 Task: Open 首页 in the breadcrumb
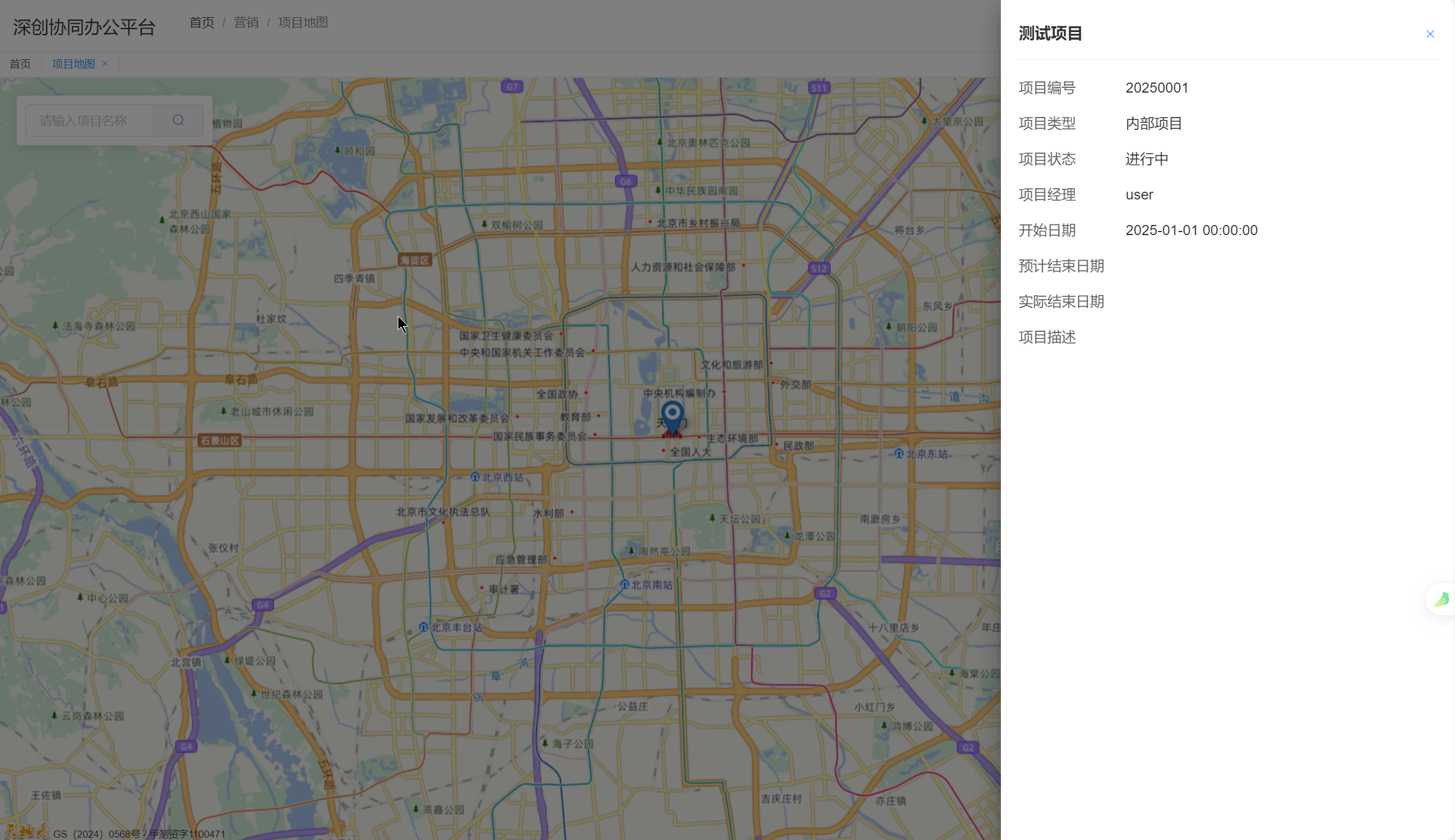pyautogui.click(x=201, y=23)
